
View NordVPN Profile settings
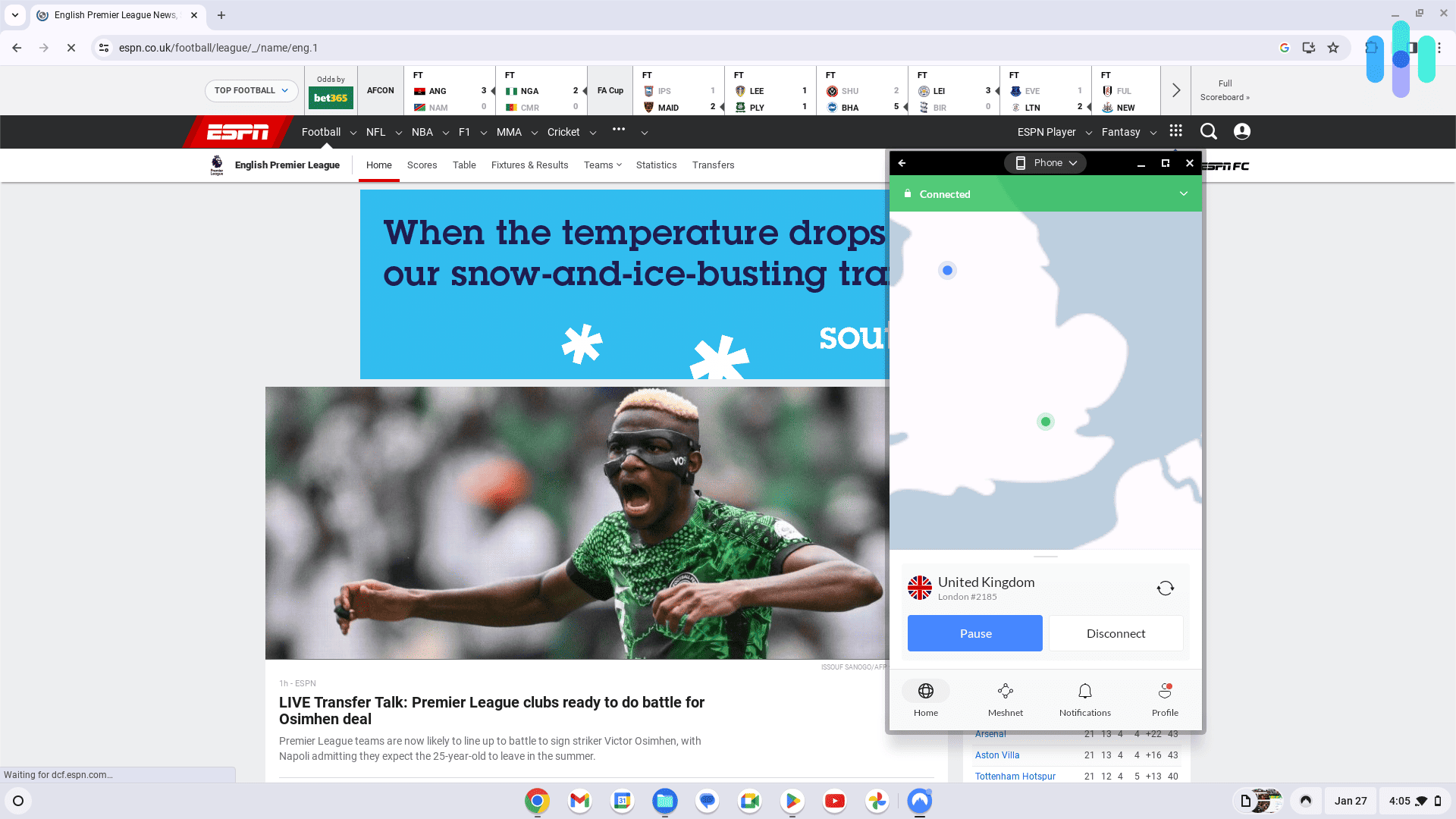pos(1164,698)
